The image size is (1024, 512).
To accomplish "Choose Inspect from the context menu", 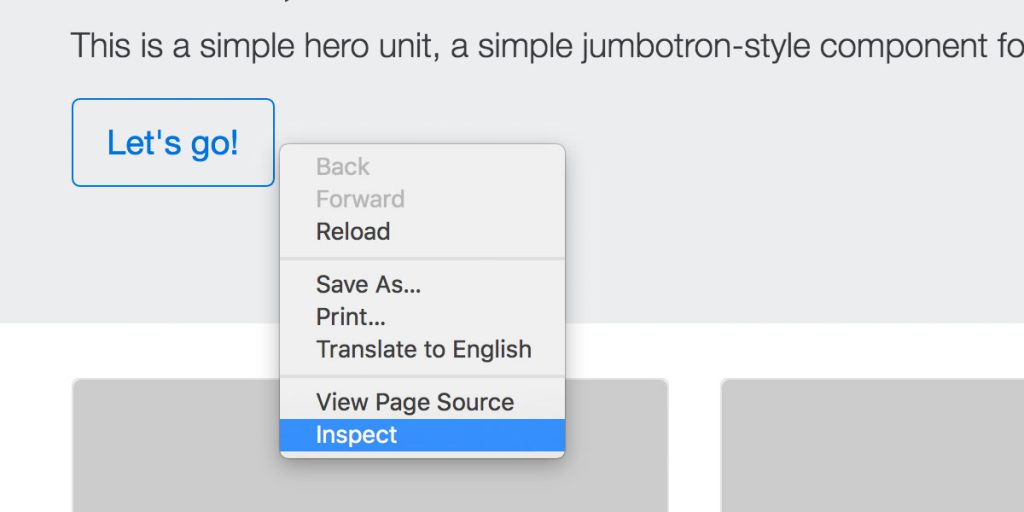I will click(423, 435).
